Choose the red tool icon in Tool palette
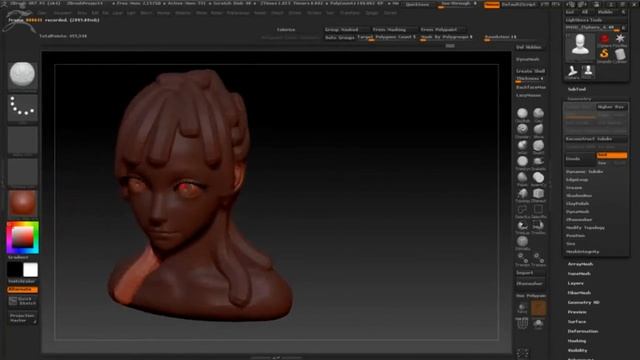The height and width of the screenshot is (360, 640). (604, 39)
